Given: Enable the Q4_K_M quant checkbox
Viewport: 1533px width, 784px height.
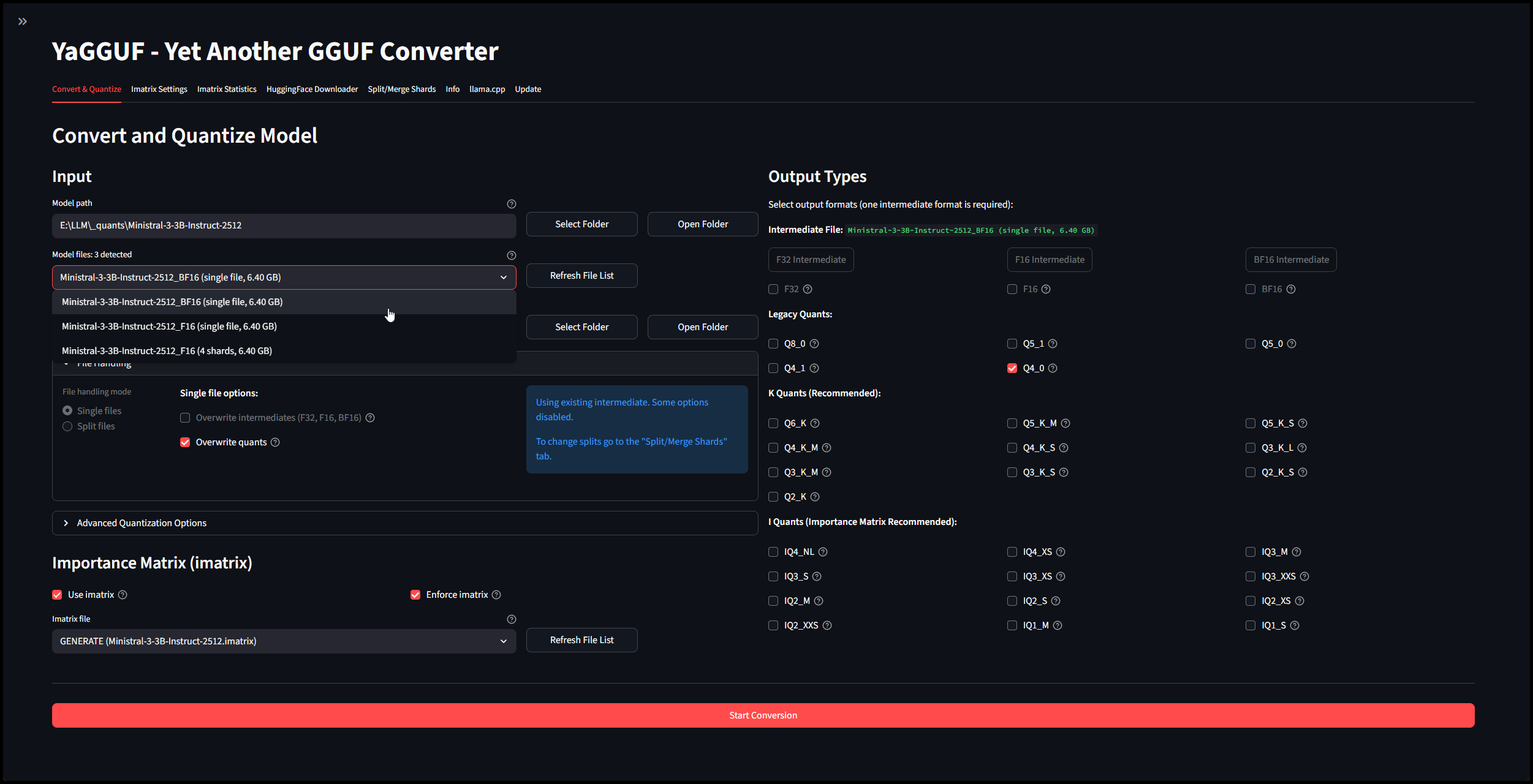Looking at the screenshot, I should (x=773, y=448).
